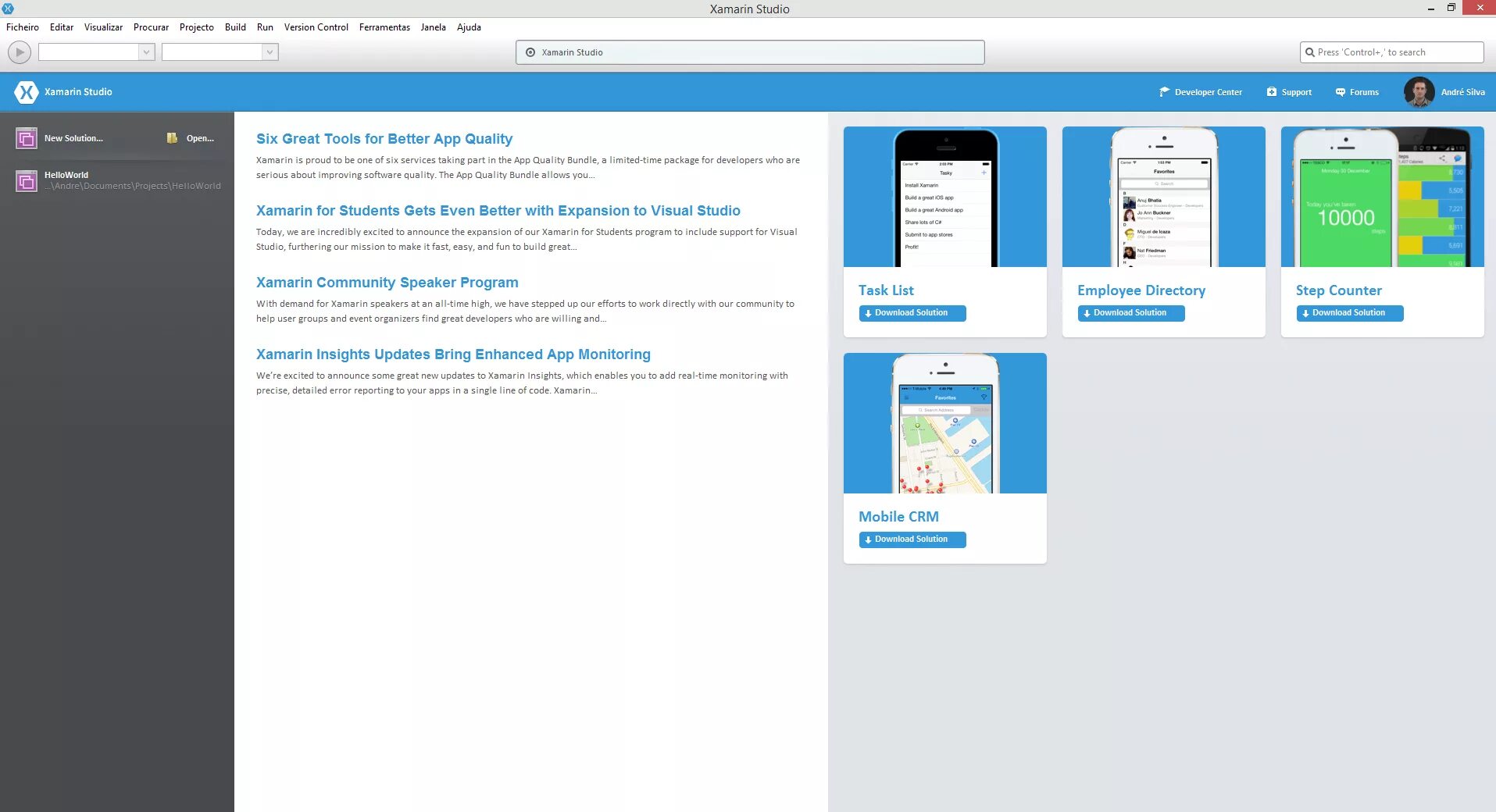The height and width of the screenshot is (812, 1496).
Task: Open the Ferramentas menu
Action: tap(384, 27)
